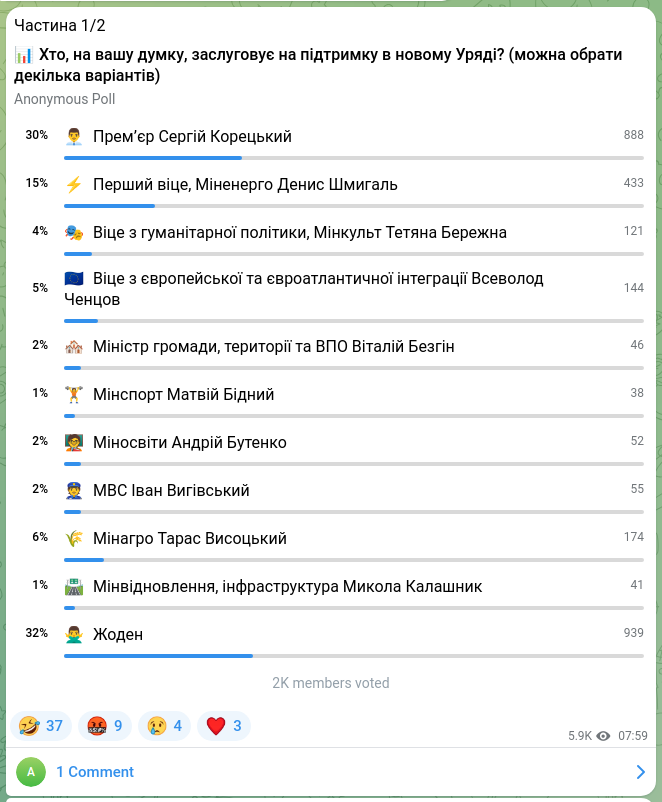Select poll option Прем'єр Сергій Корецький
The height and width of the screenshot is (802, 662).
pyautogui.click(x=331, y=141)
